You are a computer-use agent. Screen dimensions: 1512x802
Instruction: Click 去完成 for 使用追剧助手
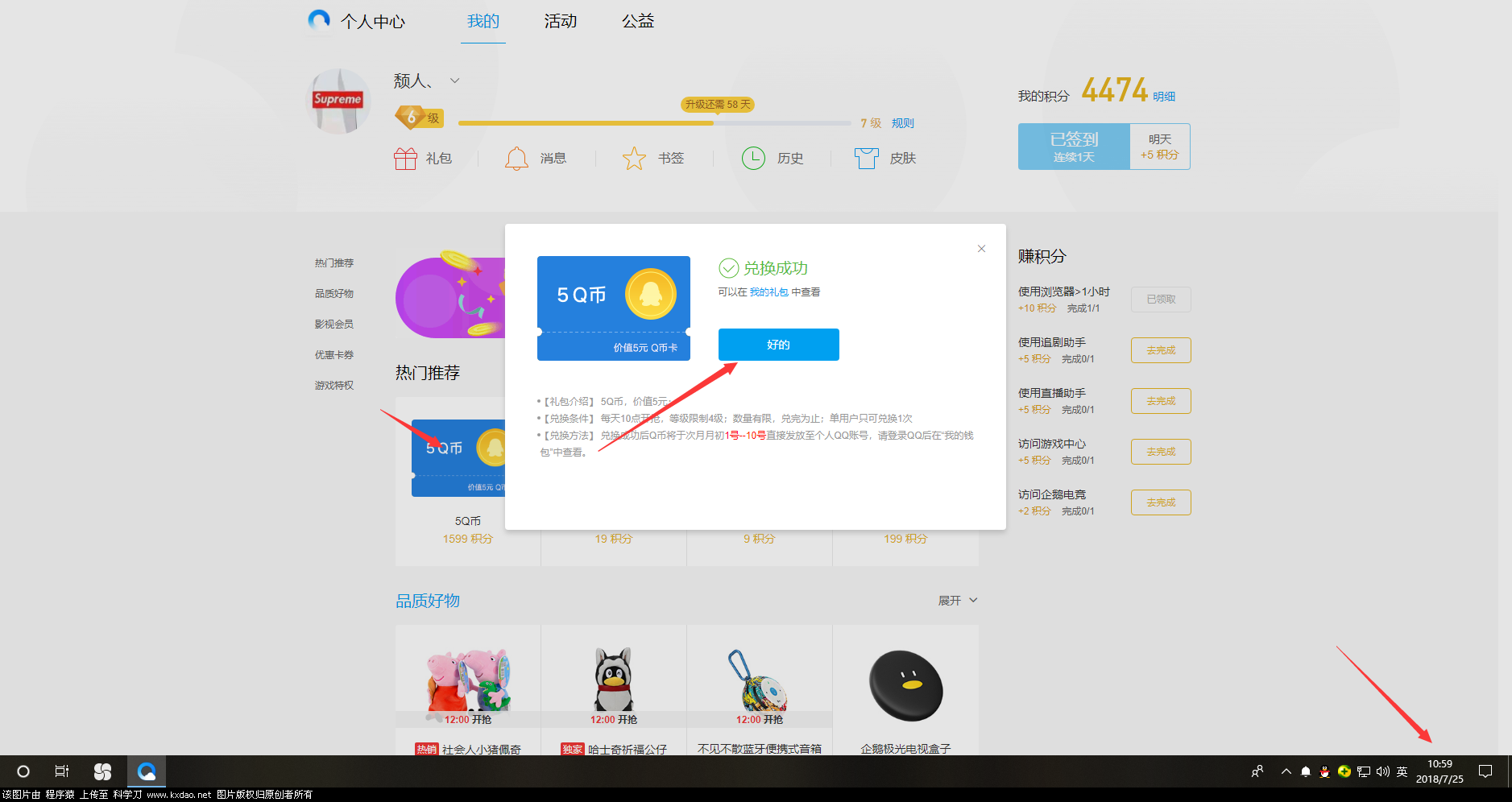[1161, 350]
